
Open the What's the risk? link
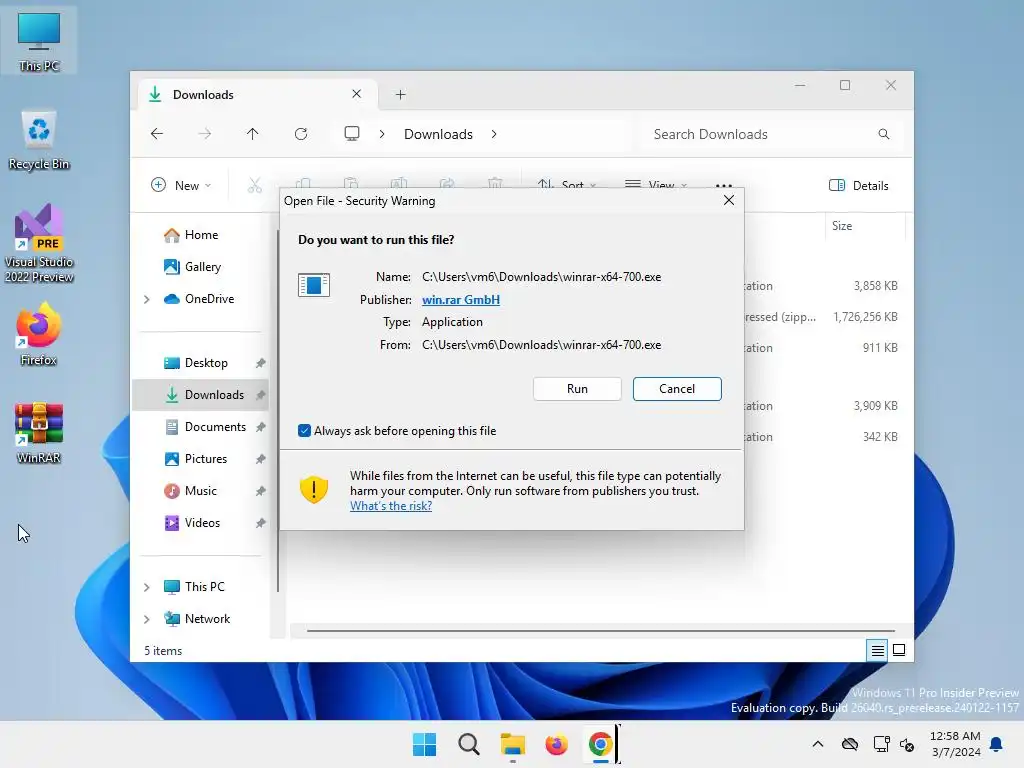pyautogui.click(x=391, y=506)
